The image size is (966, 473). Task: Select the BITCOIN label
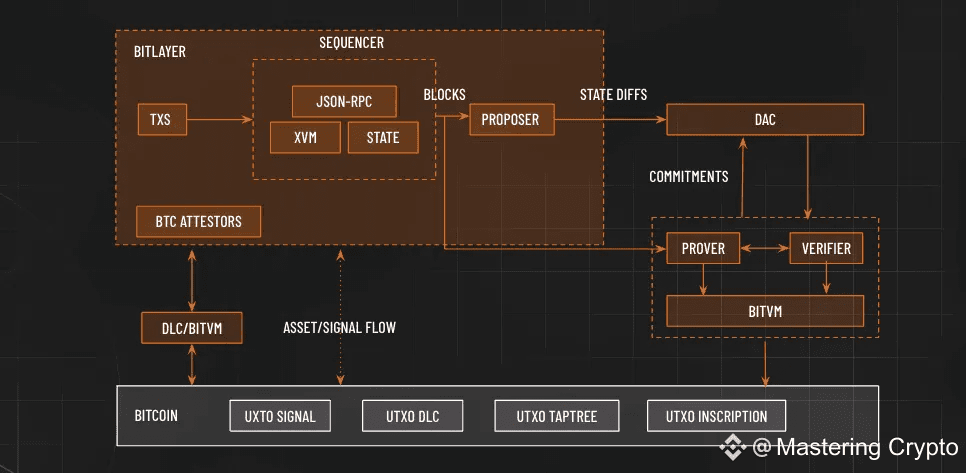156,415
